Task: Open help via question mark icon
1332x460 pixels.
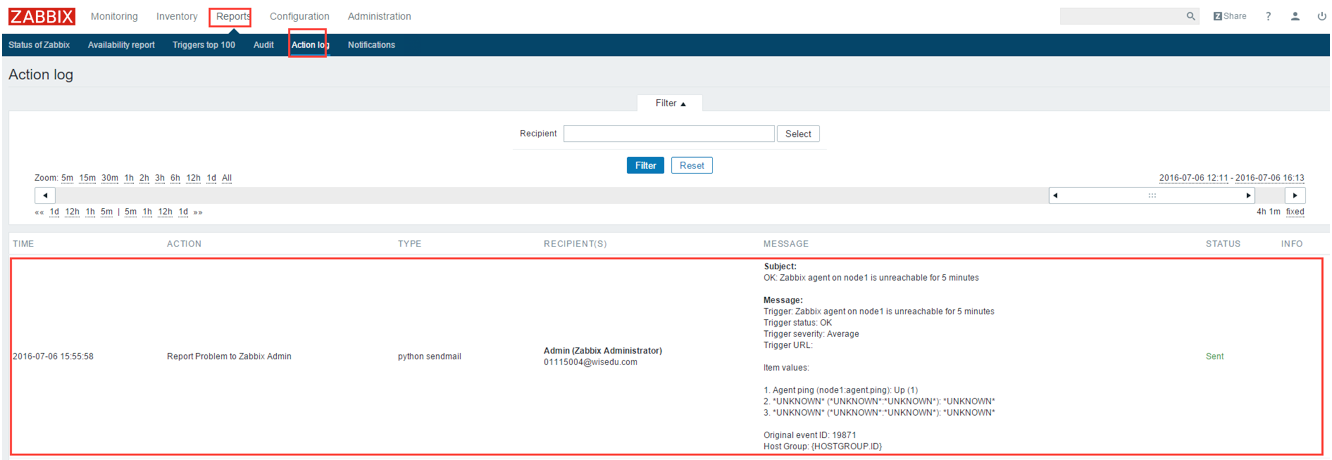Action: point(1268,17)
